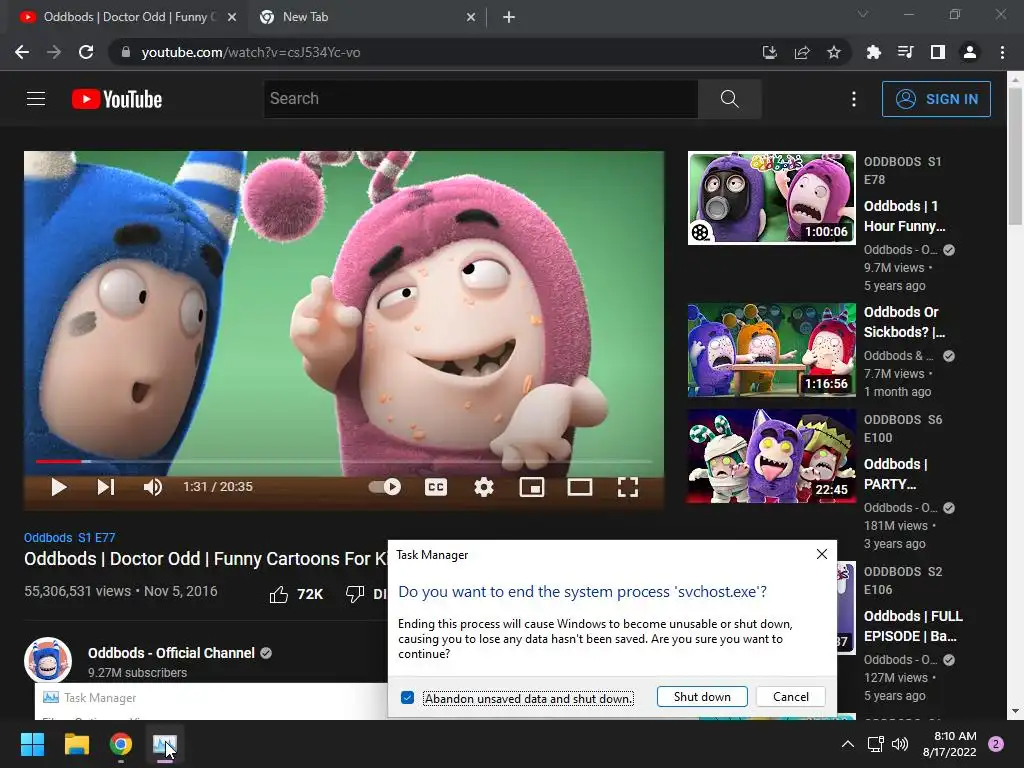Image resolution: width=1024 pixels, height=768 pixels.
Task: Click the YouTube logo
Action: point(117,99)
